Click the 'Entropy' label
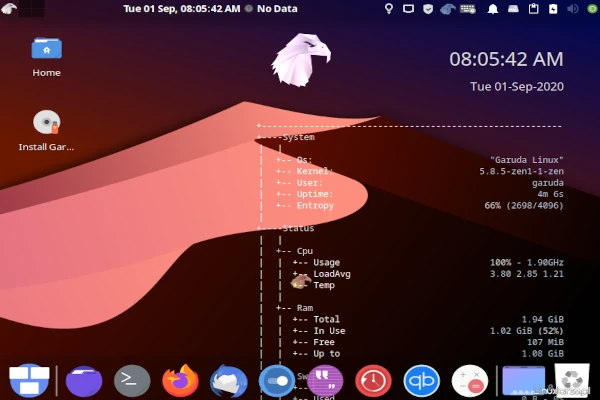Viewport: 600px width, 400px height. (x=315, y=206)
